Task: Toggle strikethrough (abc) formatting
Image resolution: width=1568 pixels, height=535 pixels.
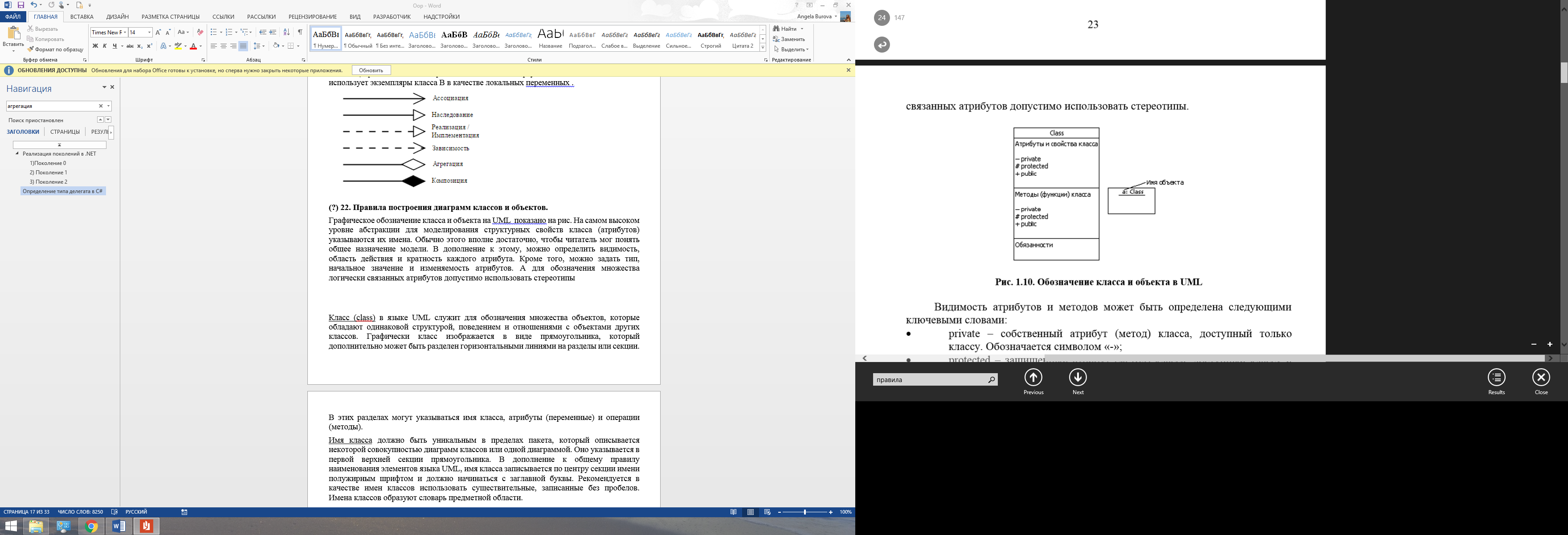Action: point(130,46)
